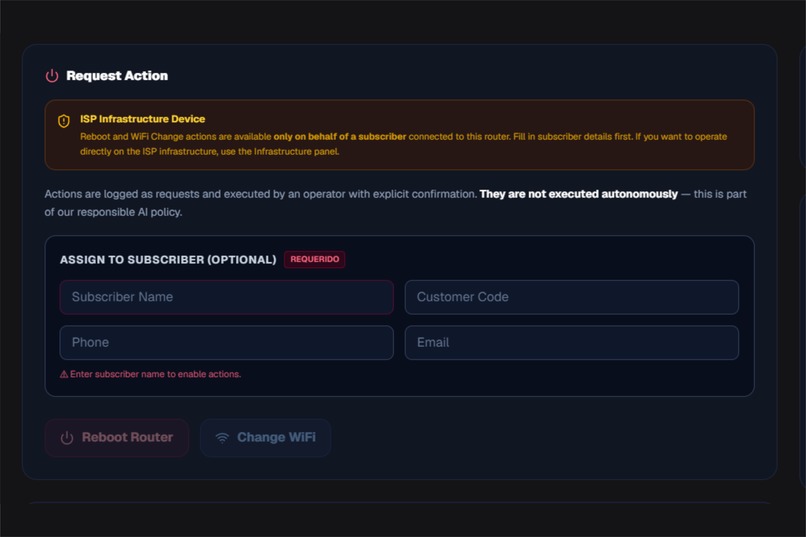Viewport: 806px width, 537px height.
Task: Click the ISP Infrastructure Device title
Action: click(142, 119)
